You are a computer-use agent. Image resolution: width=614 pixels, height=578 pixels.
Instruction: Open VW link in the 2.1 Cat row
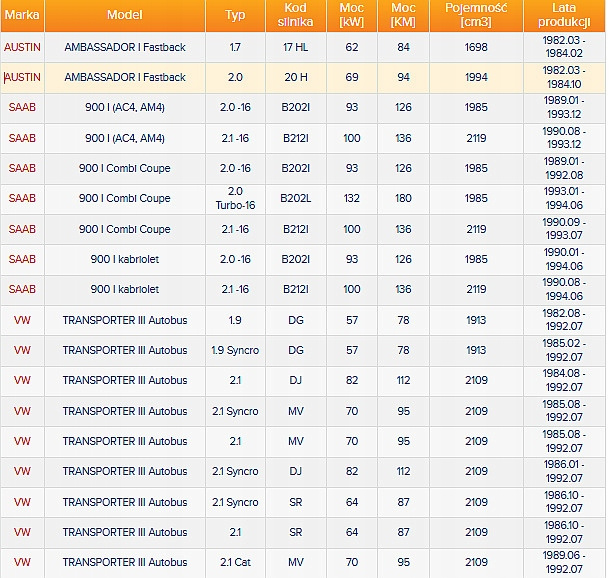pyautogui.click(x=22, y=562)
